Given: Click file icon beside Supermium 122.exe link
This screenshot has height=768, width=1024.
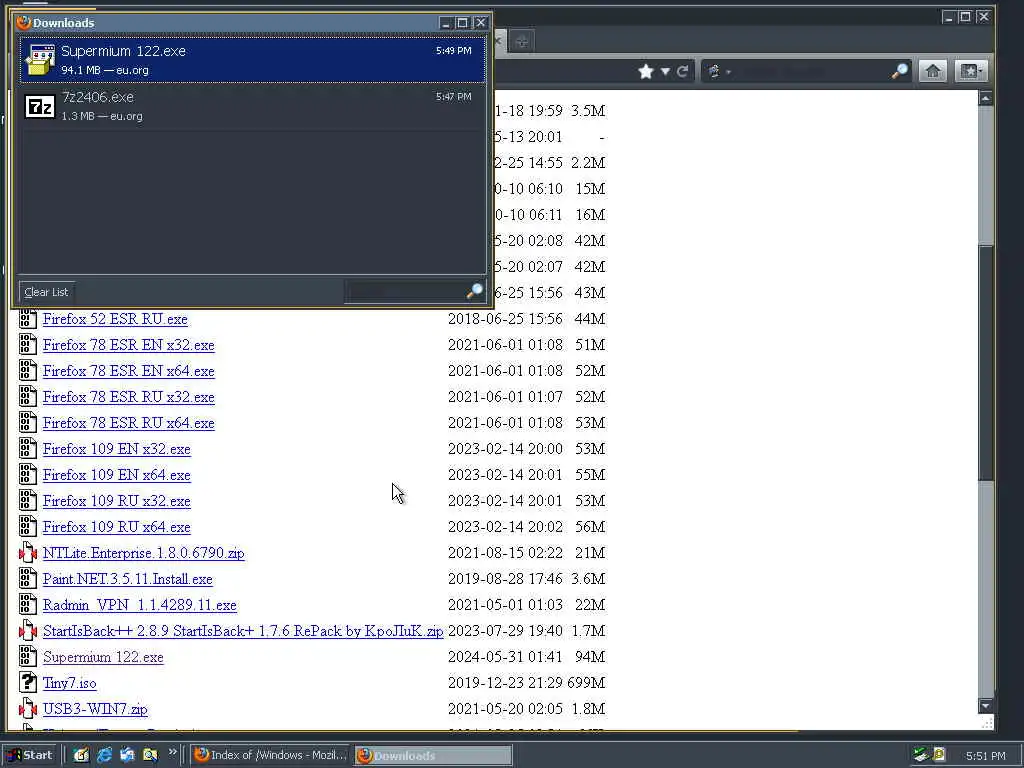Looking at the screenshot, I should 27,657.
